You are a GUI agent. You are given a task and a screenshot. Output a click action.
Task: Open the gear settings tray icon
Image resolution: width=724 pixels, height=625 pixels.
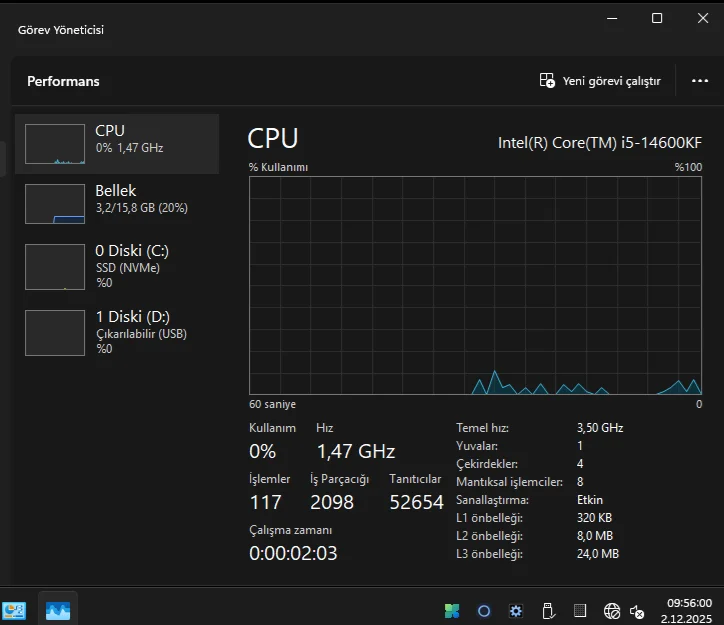tap(516, 611)
